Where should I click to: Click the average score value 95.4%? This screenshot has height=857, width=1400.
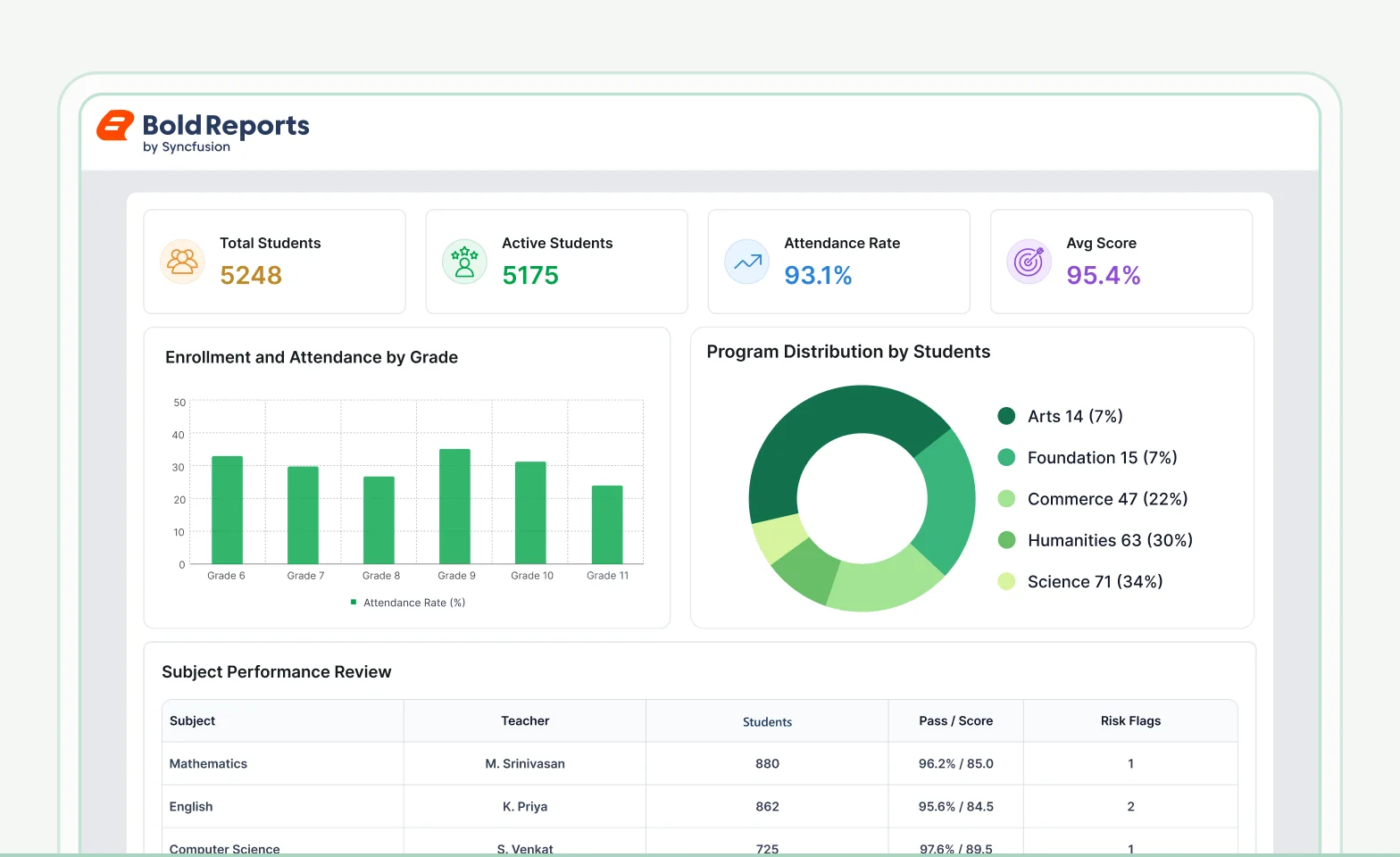pos(1104,275)
